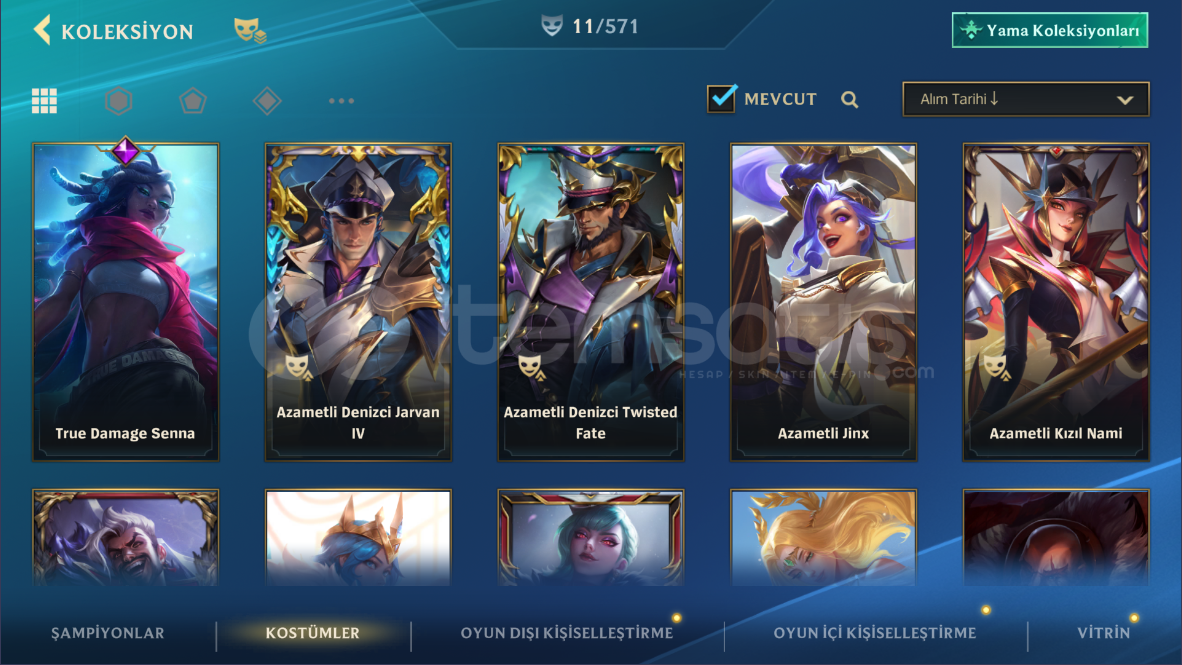Select the grid all-skins filter icon
1182x665 pixels.
point(44,100)
